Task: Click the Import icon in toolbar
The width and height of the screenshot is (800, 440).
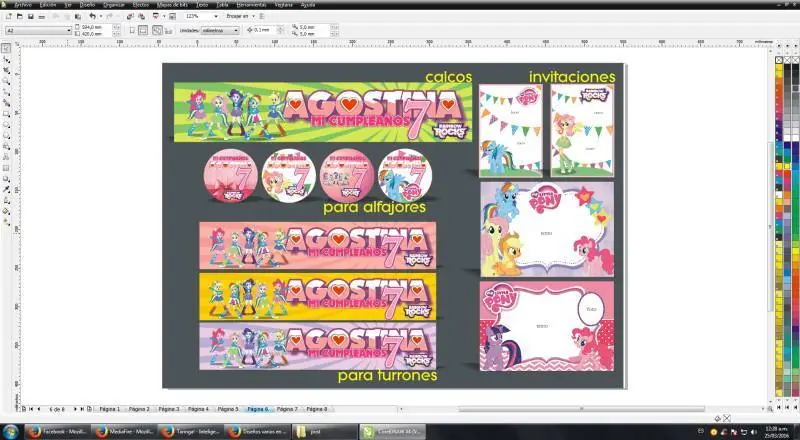Action: coord(130,16)
